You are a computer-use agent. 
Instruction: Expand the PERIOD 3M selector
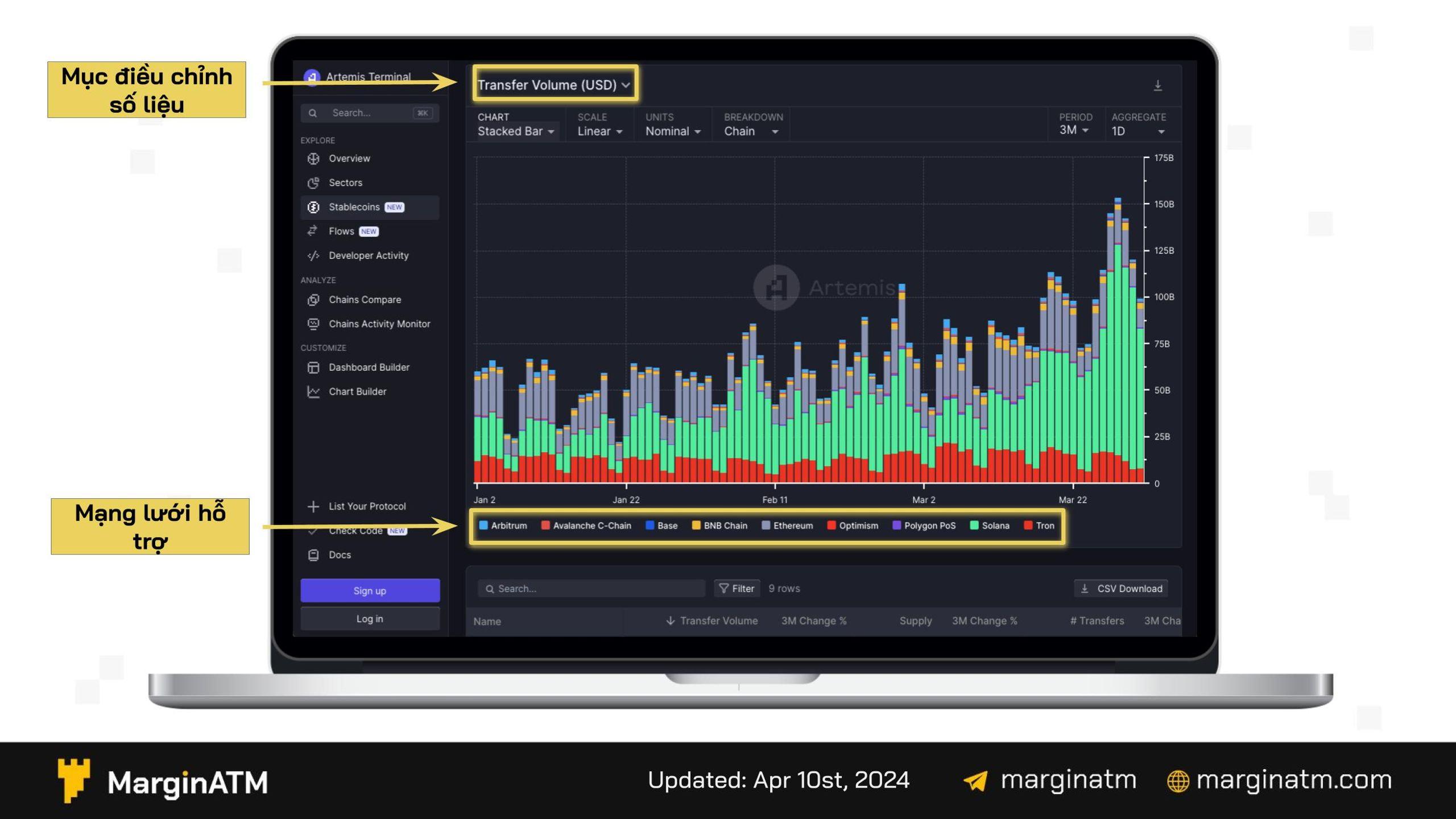pos(1078,131)
